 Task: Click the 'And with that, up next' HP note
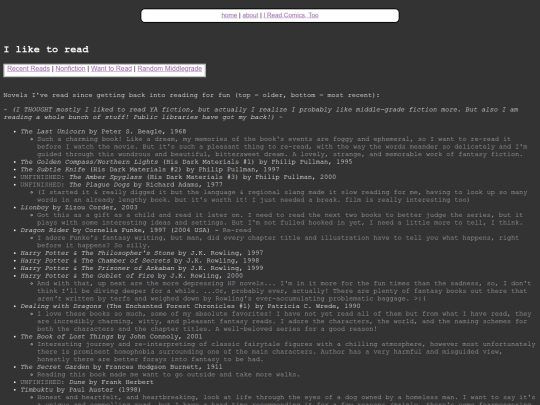point(284,291)
